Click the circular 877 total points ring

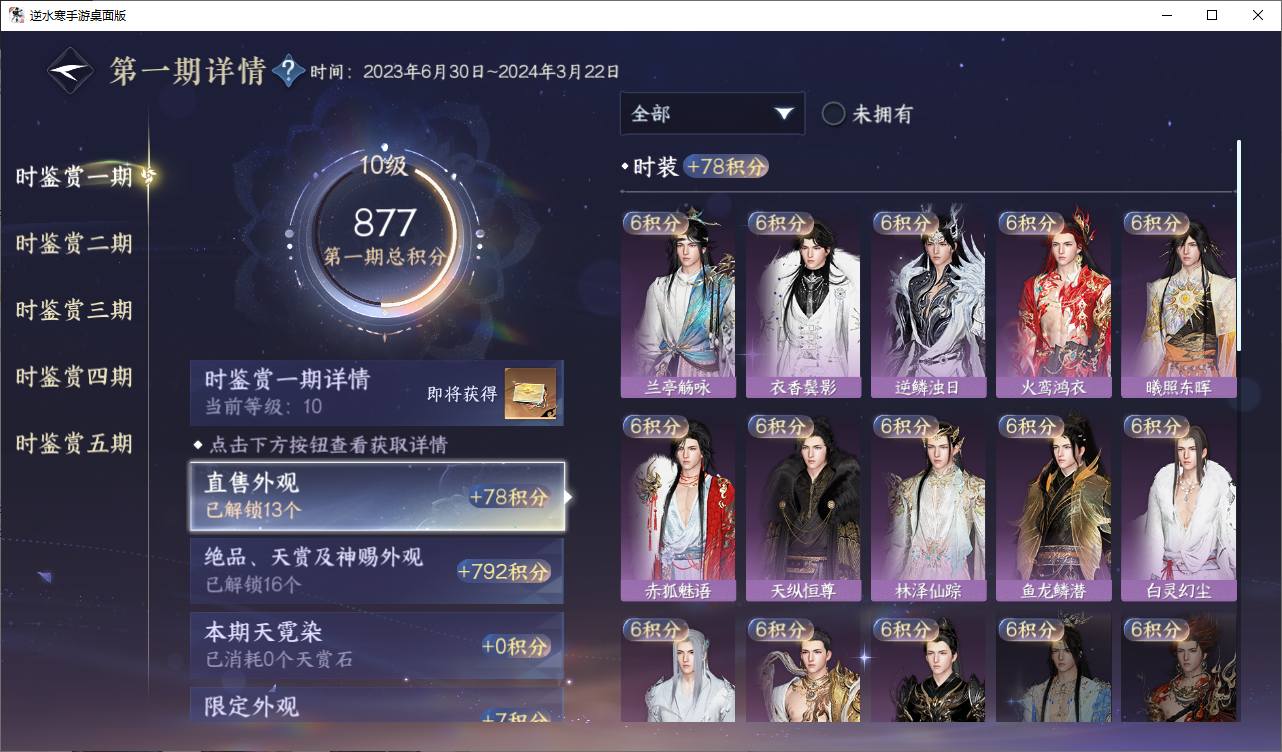pos(384,236)
